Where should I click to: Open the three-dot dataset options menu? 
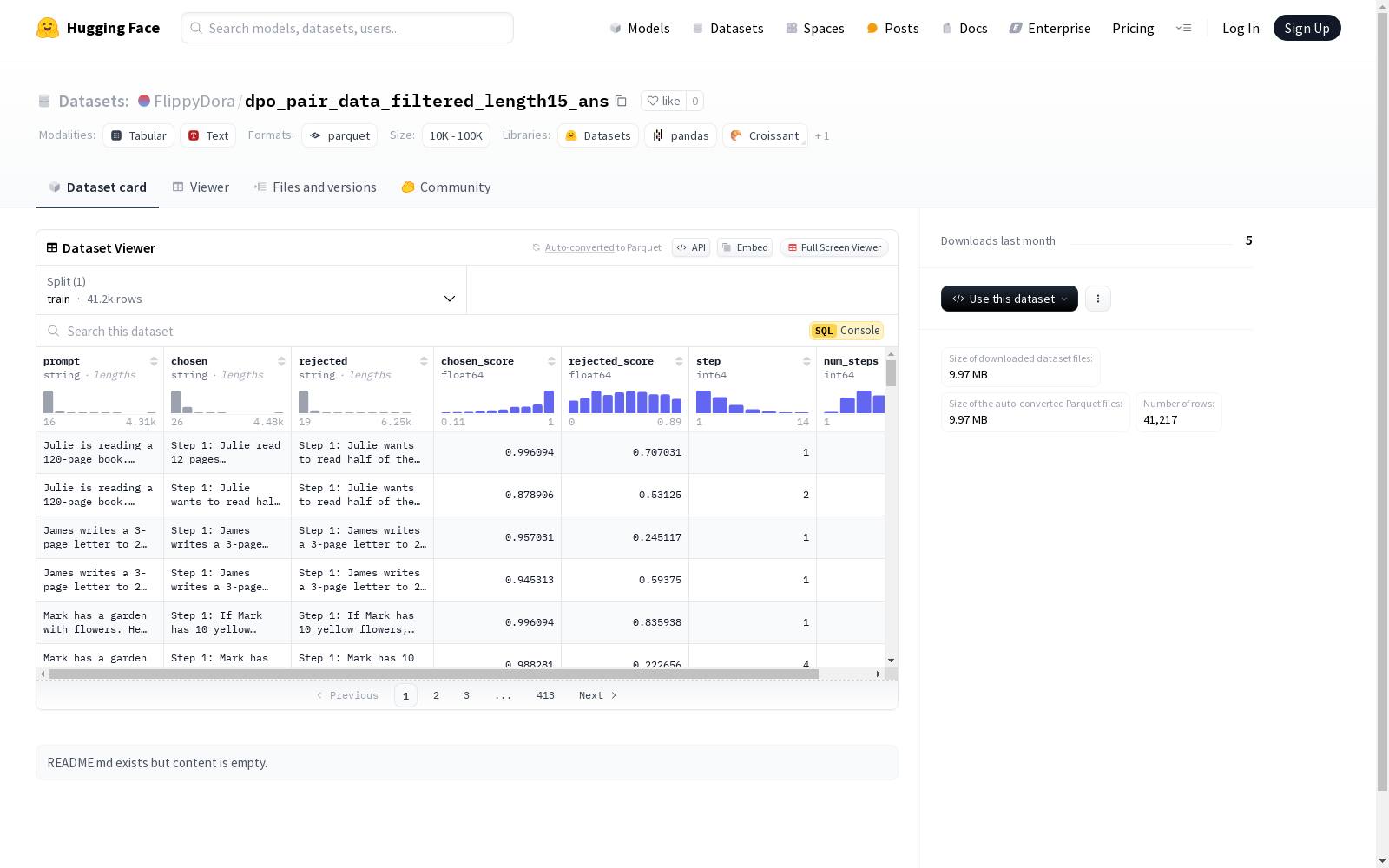(x=1098, y=299)
